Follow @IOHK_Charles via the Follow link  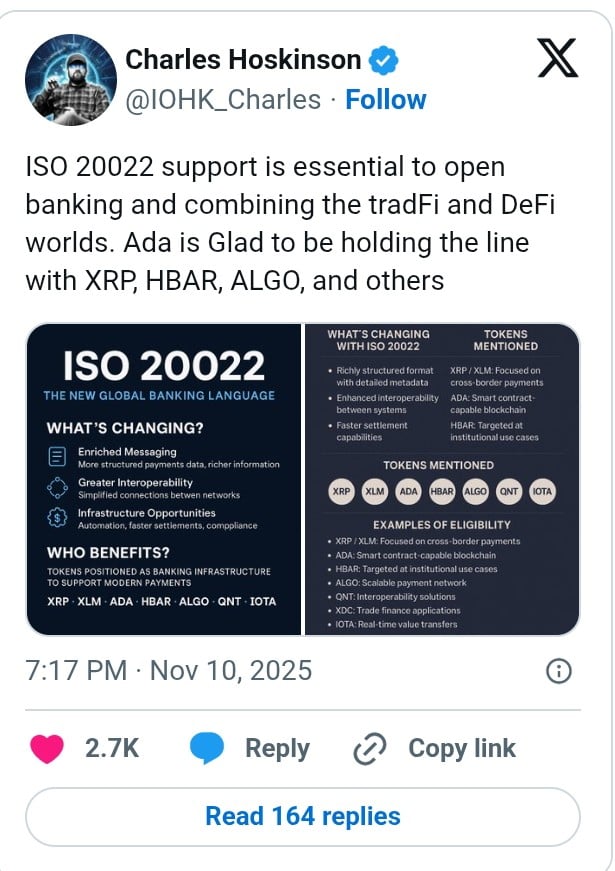pyautogui.click(x=386, y=99)
